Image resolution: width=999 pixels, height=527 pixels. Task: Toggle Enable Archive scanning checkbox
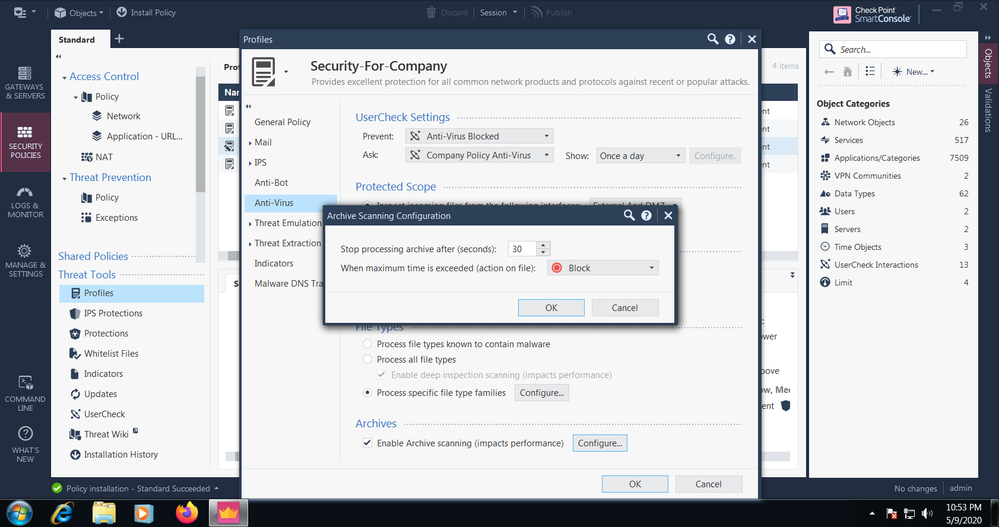367,443
